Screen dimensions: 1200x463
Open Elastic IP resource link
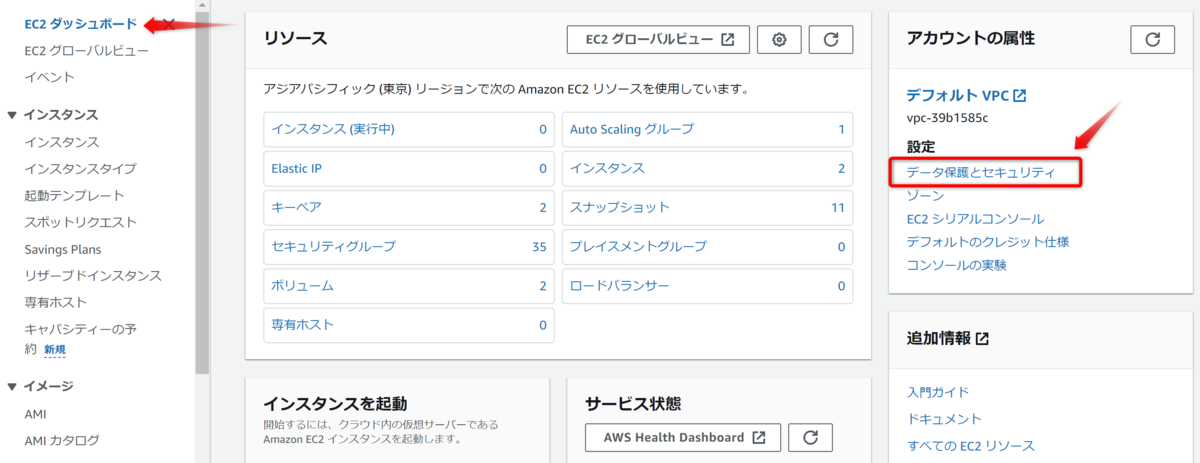[x=296, y=168]
